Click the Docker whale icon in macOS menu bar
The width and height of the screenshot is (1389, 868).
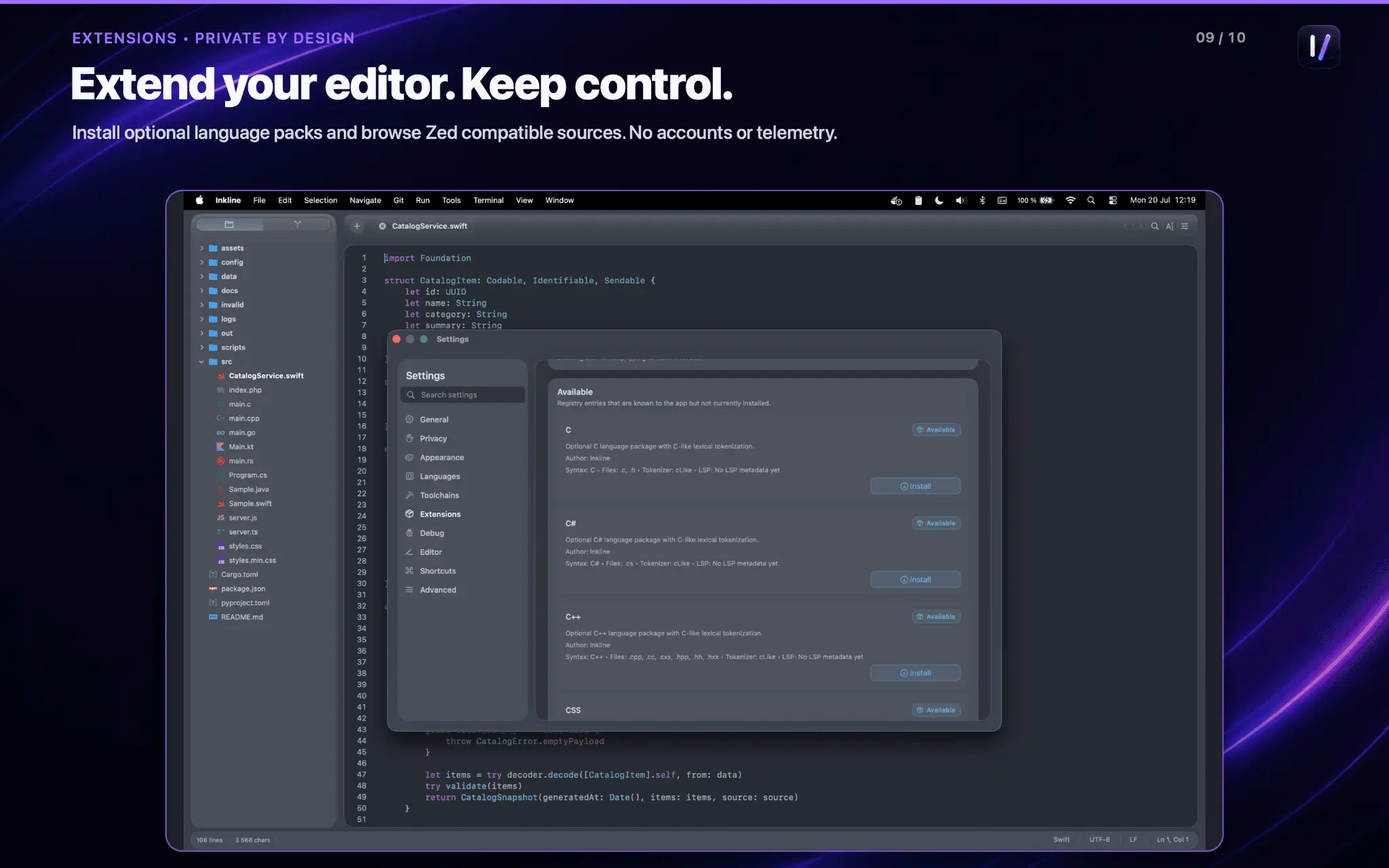coord(896,201)
